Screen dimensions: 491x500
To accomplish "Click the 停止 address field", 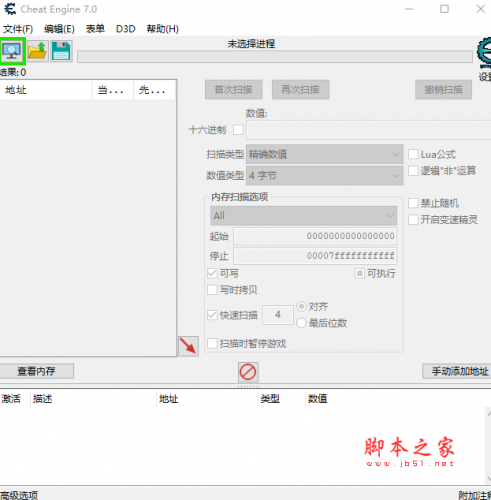I will (x=315, y=256).
